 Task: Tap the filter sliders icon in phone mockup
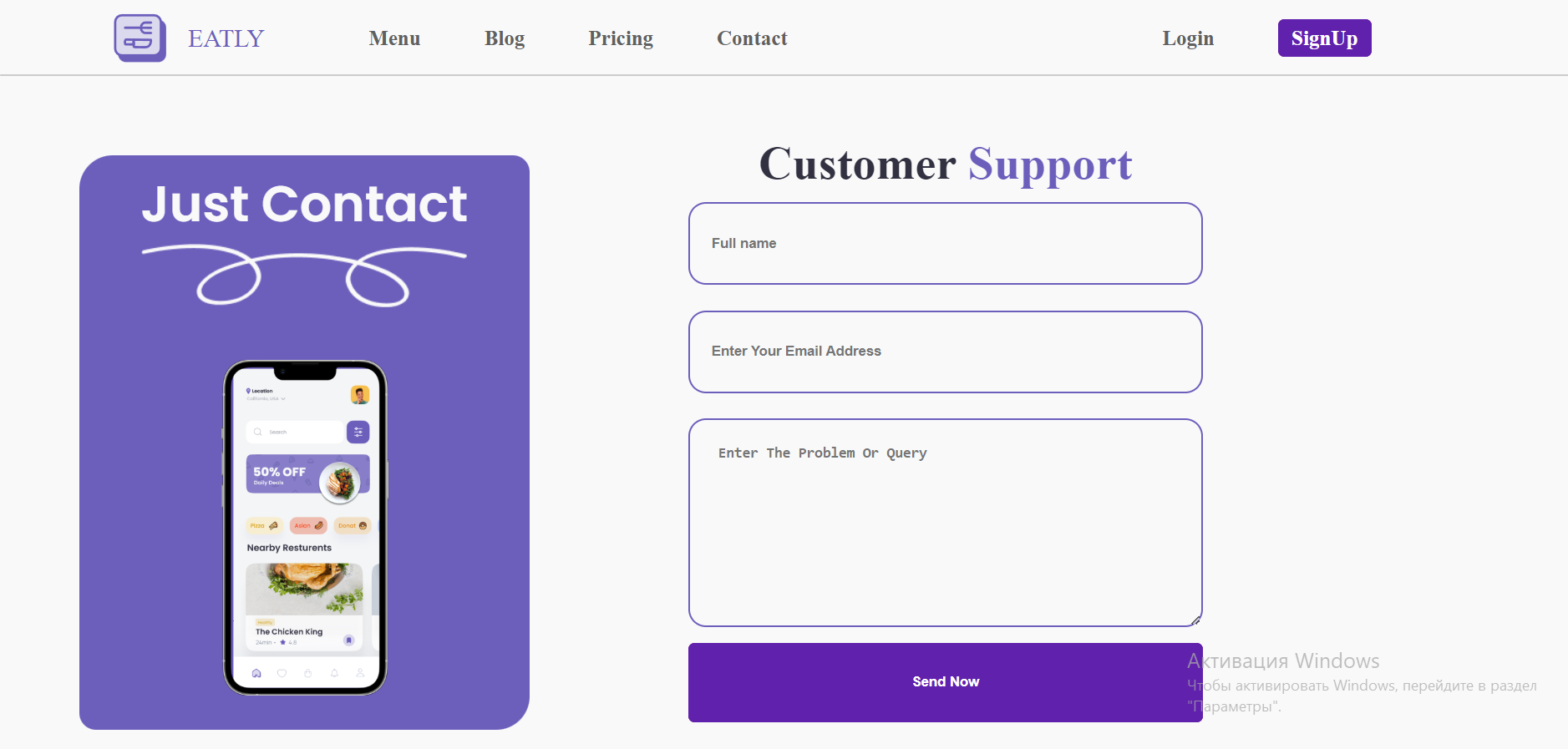point(358,432)
